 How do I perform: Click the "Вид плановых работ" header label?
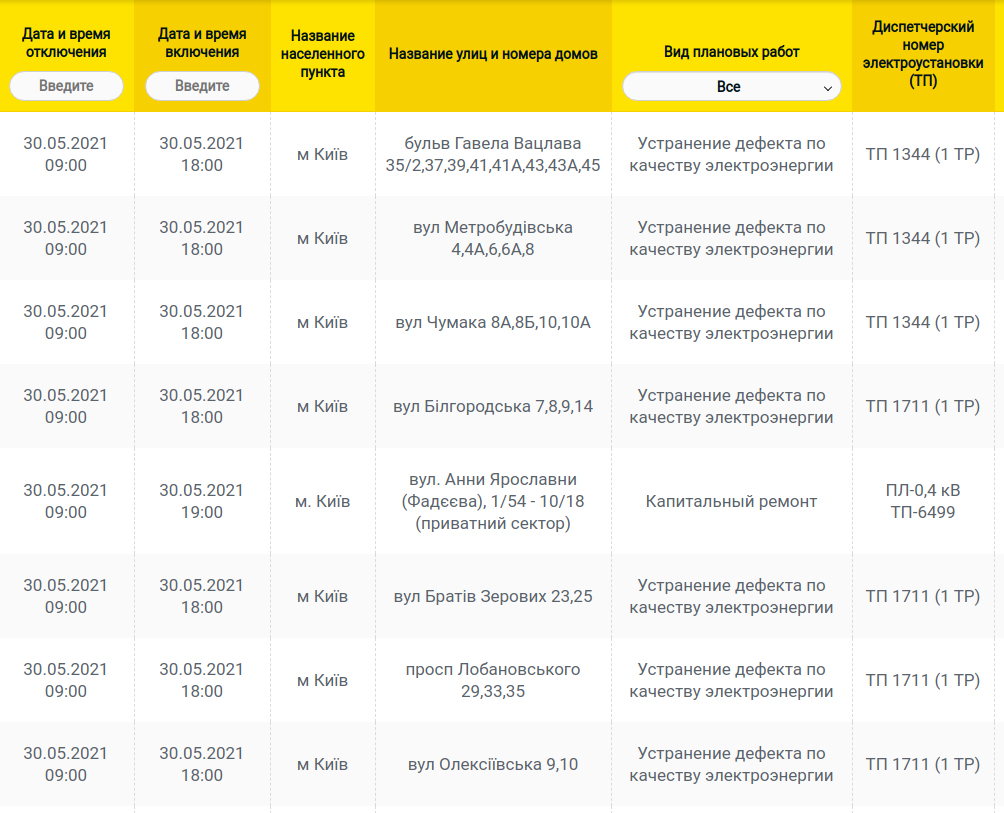732,52
